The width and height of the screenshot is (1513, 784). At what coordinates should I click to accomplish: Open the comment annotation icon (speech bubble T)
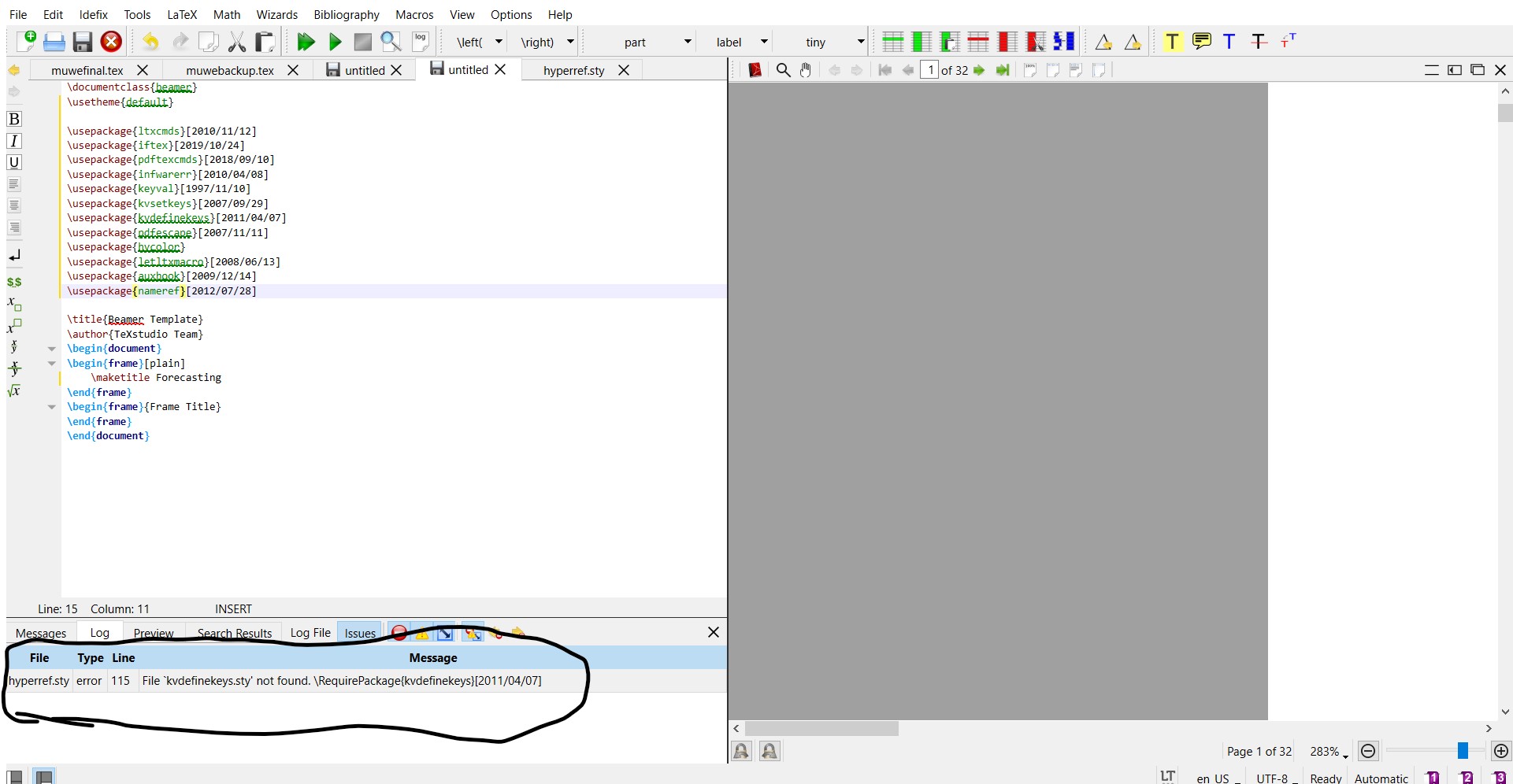pos(1200,41)
